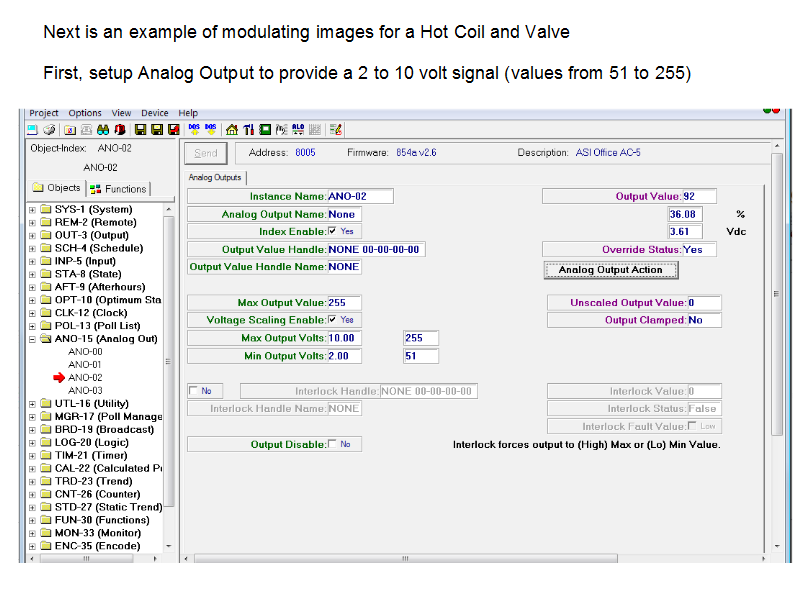Viewport: 800px width, 600px height.
Task: Select ANO-01 in the tree
Action: coord(85,364)
